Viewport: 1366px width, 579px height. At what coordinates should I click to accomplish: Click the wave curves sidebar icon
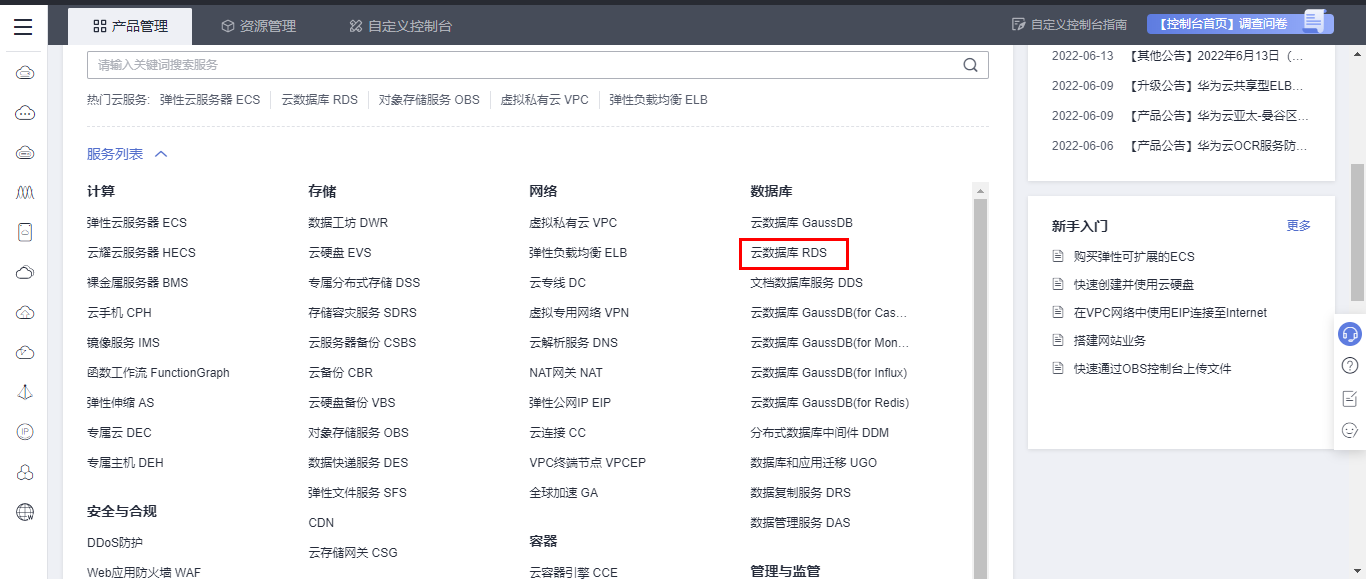26,192
